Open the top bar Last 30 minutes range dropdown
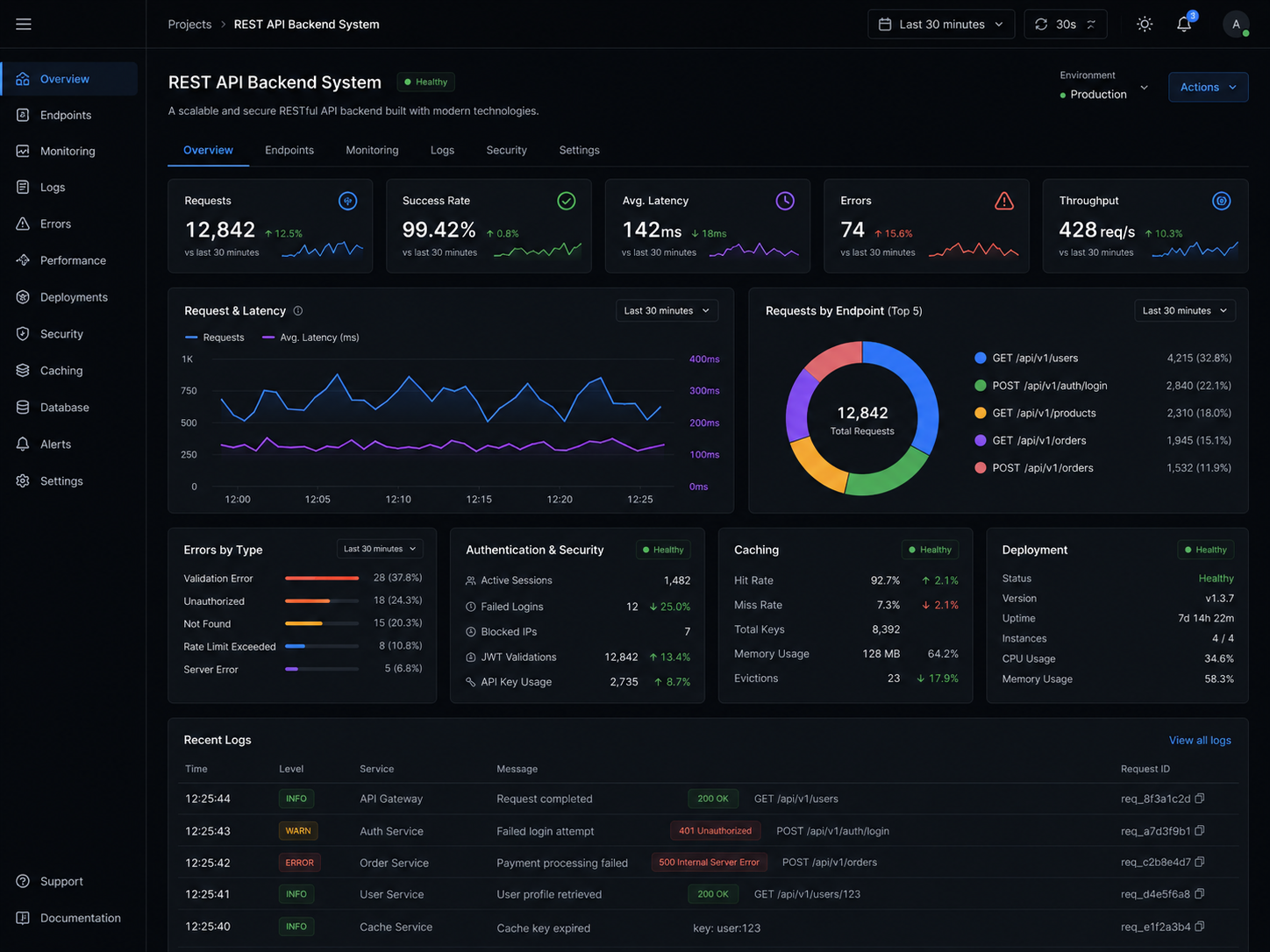 pos(941,25)
